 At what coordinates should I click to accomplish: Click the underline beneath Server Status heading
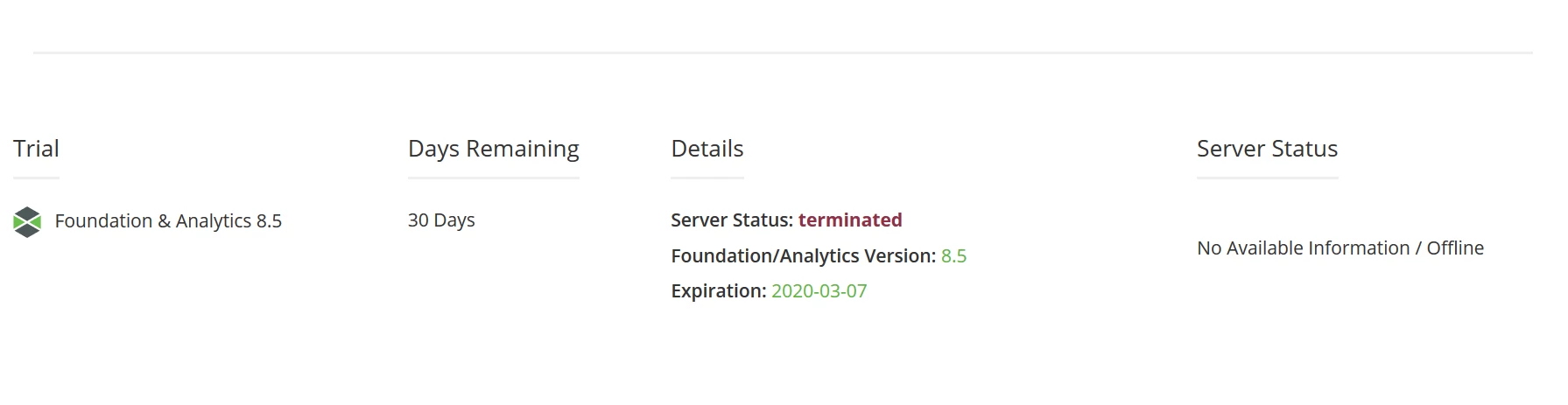pos(1267,178)
